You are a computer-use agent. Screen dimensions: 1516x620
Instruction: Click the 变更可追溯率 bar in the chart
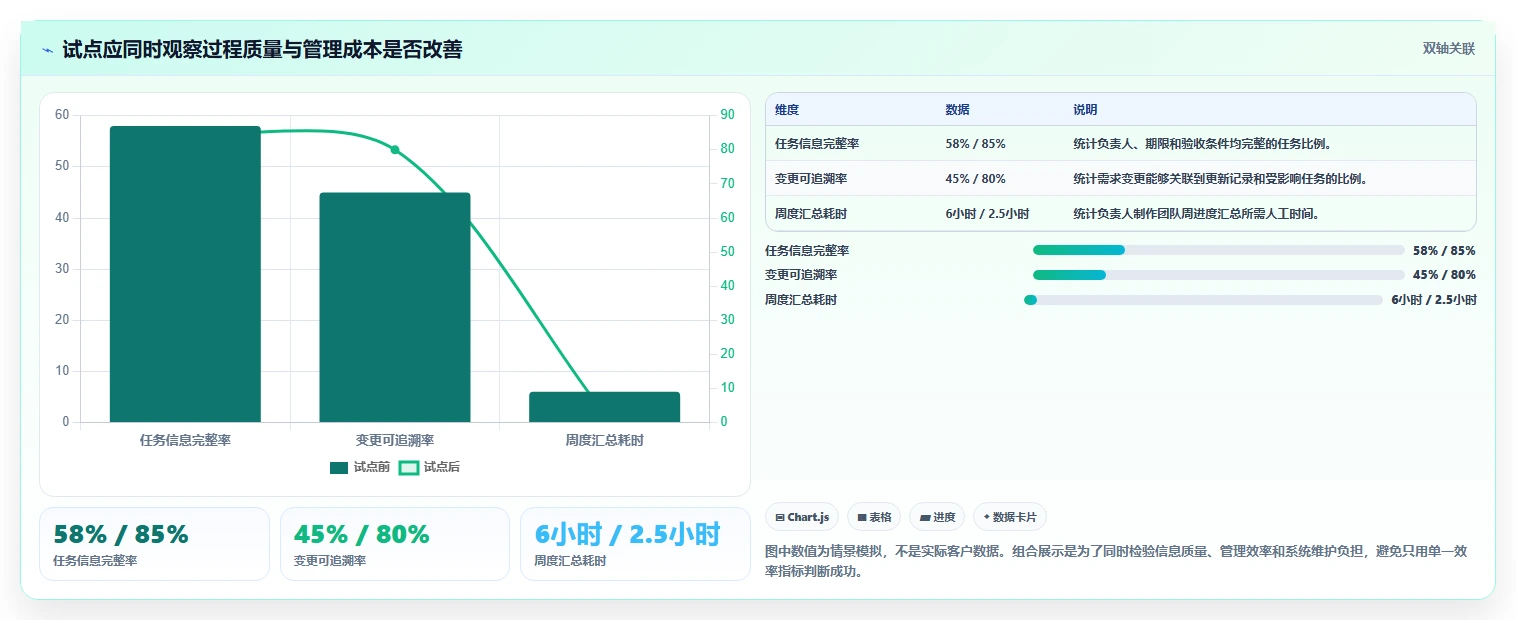[x=395, y=307]
